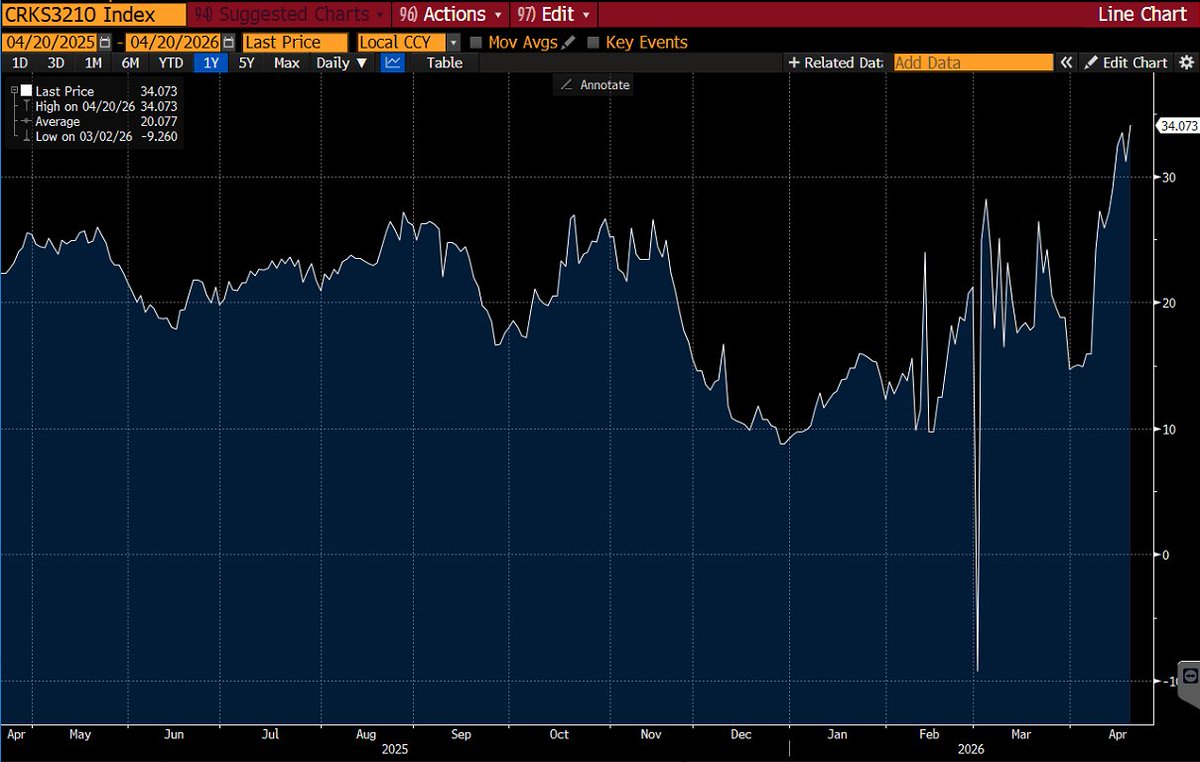Viewport: 1200px width, 762px height.
Task: Click the 20 y-axis label
Action: pyautogui.click(x=1168, y=303)
